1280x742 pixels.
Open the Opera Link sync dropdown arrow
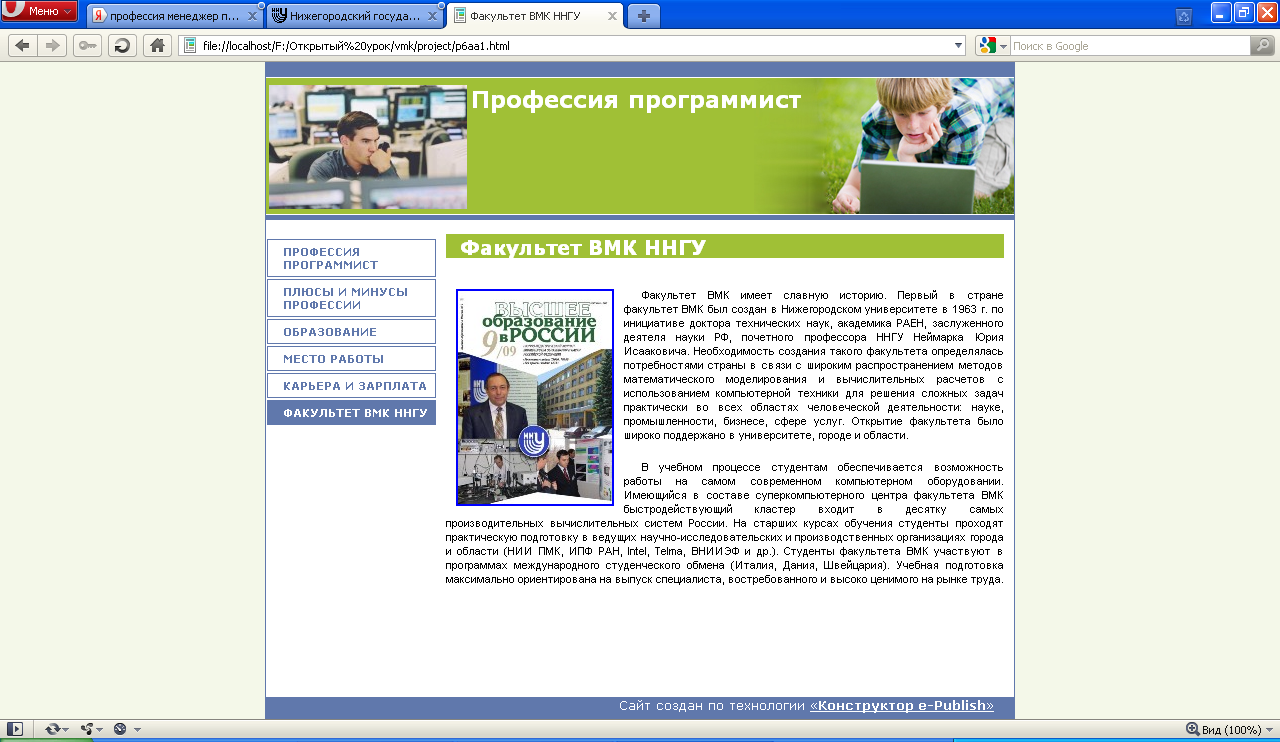pyautogui.click(x=67, y=730)
